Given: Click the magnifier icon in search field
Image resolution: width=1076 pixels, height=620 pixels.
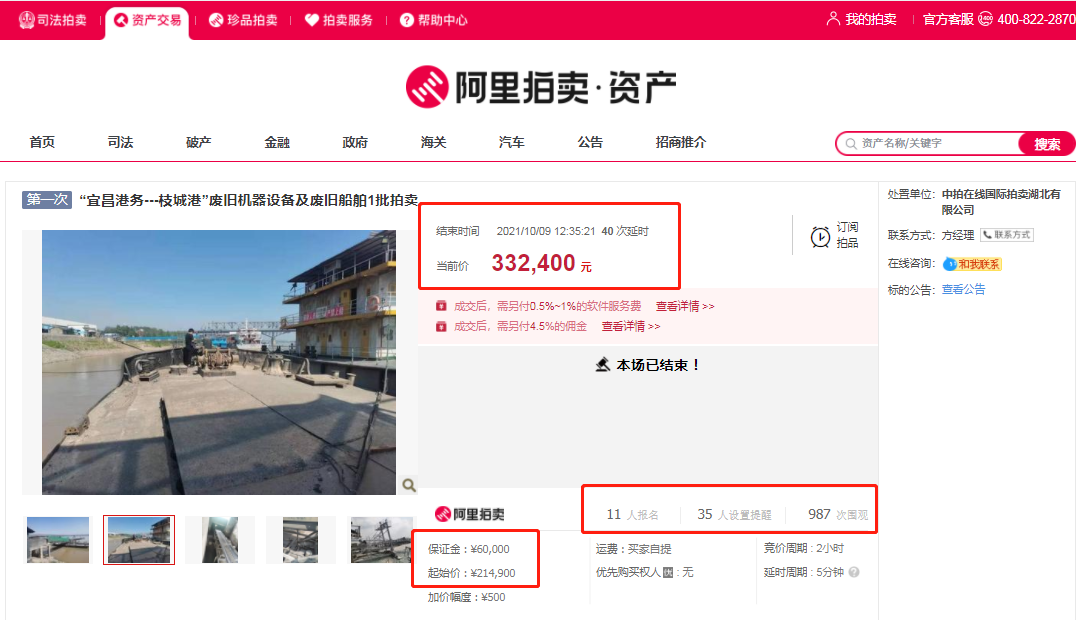Looking at the screenshot, I should [x=851, y=143].
